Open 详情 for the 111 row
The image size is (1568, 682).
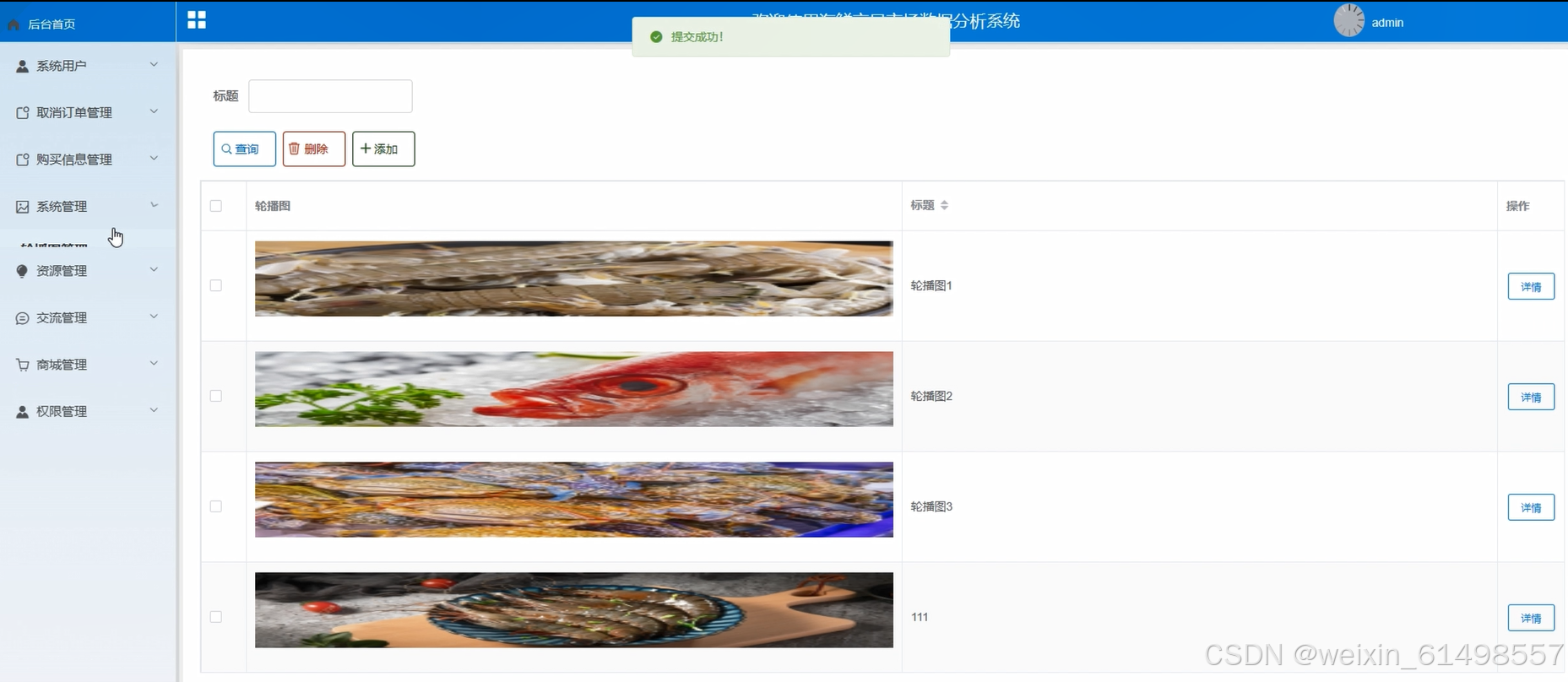point(1531,618)
